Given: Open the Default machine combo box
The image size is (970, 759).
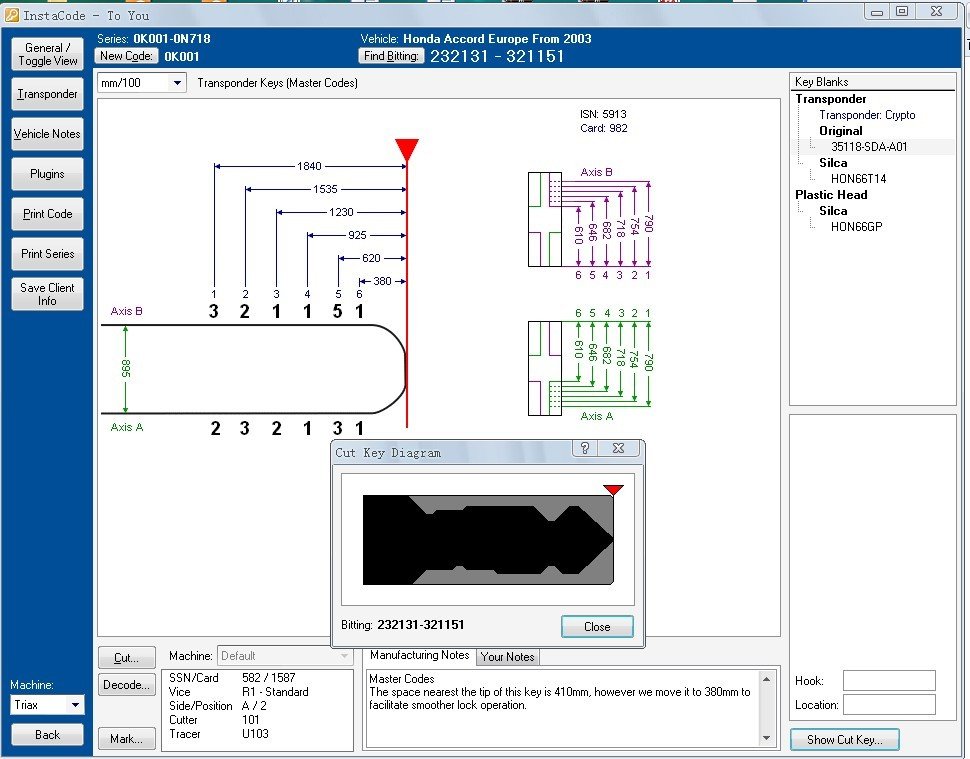Looking at the screenshot, I should click(285, 656).
